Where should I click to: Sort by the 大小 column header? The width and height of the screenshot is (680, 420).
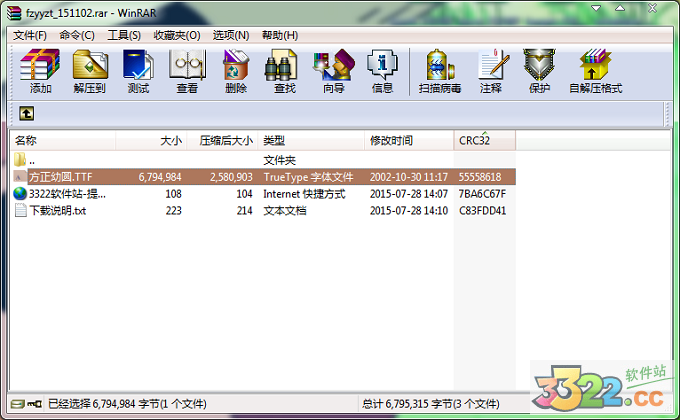click(151, 141)
